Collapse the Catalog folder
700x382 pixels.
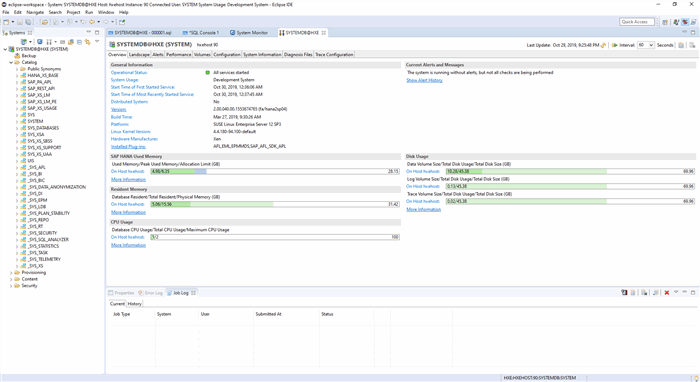[x=11, y=62]
